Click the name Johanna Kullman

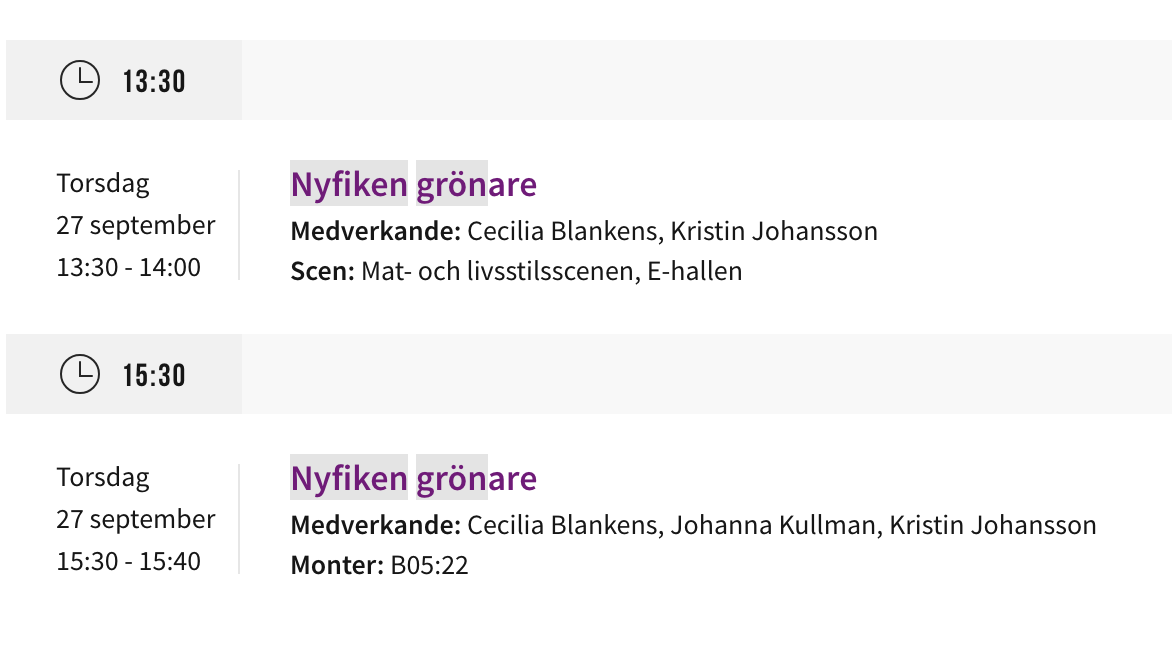[x=772, y=525]
